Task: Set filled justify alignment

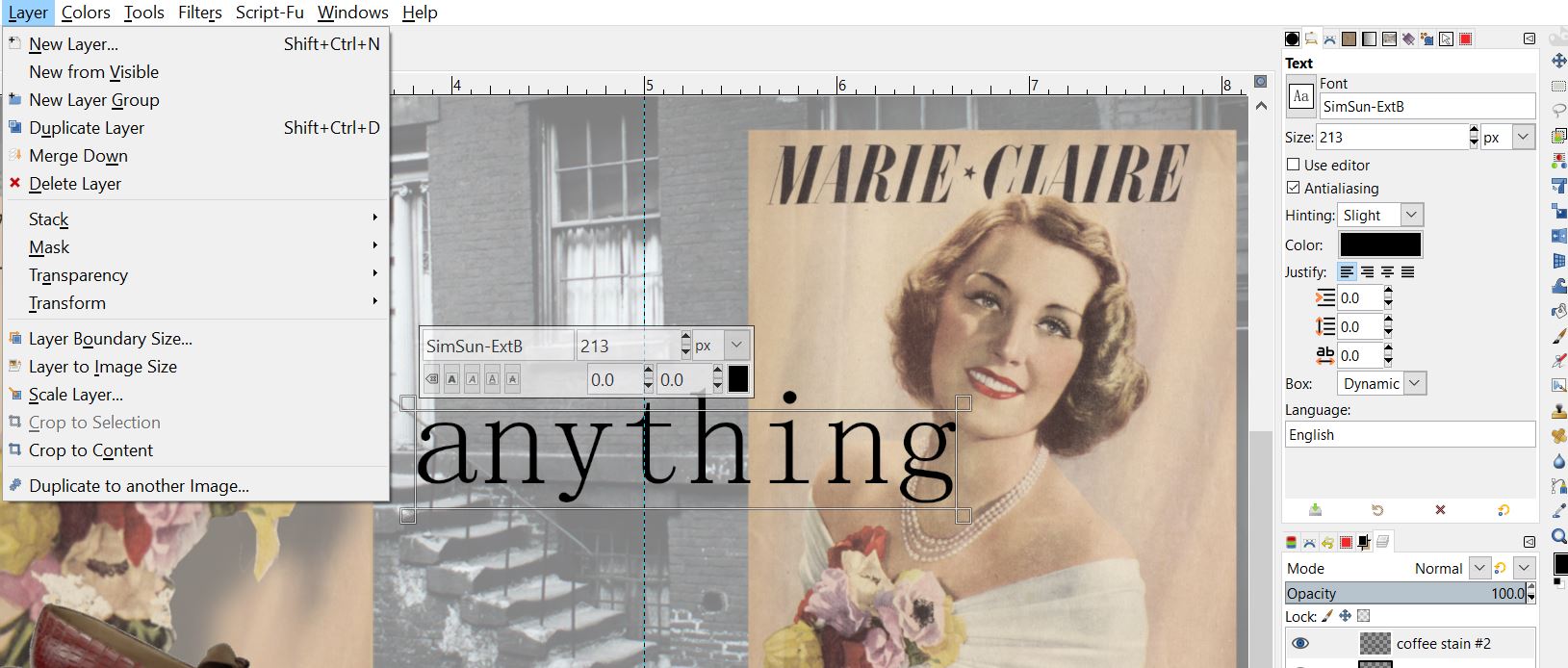Action: (1407, 272)
